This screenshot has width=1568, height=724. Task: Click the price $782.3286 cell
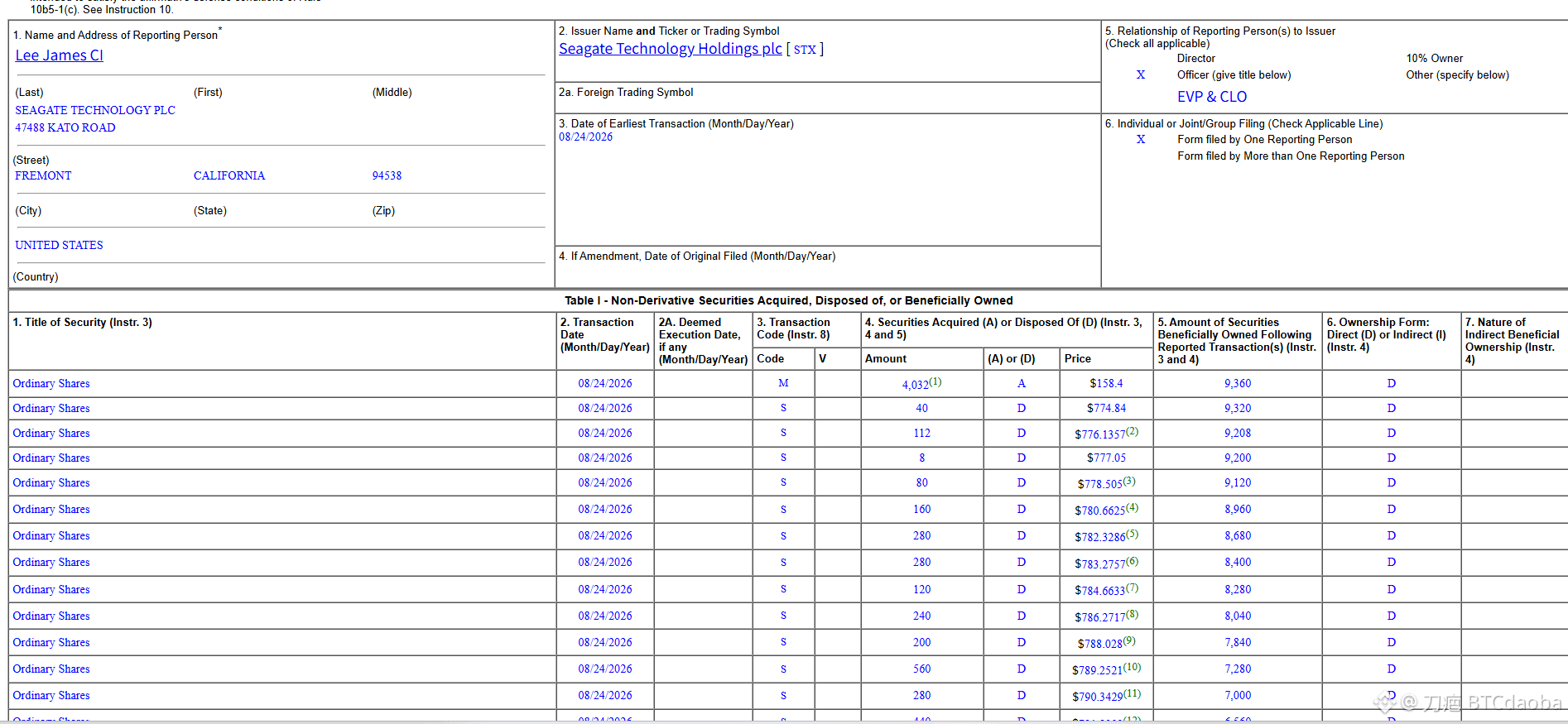point(1100,537)
